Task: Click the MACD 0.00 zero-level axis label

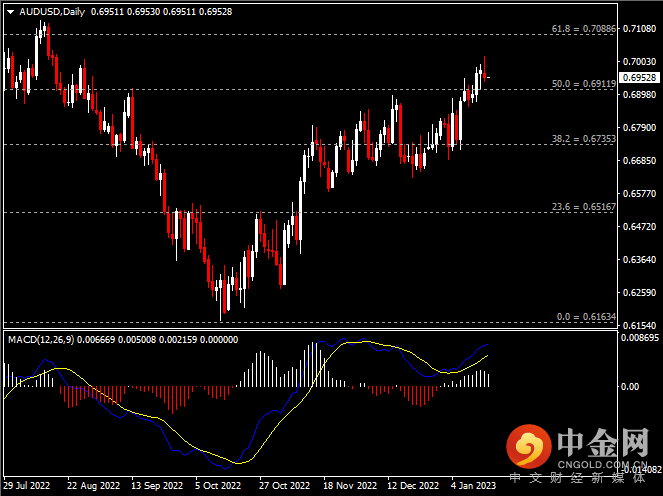Action: coord(631,386)
